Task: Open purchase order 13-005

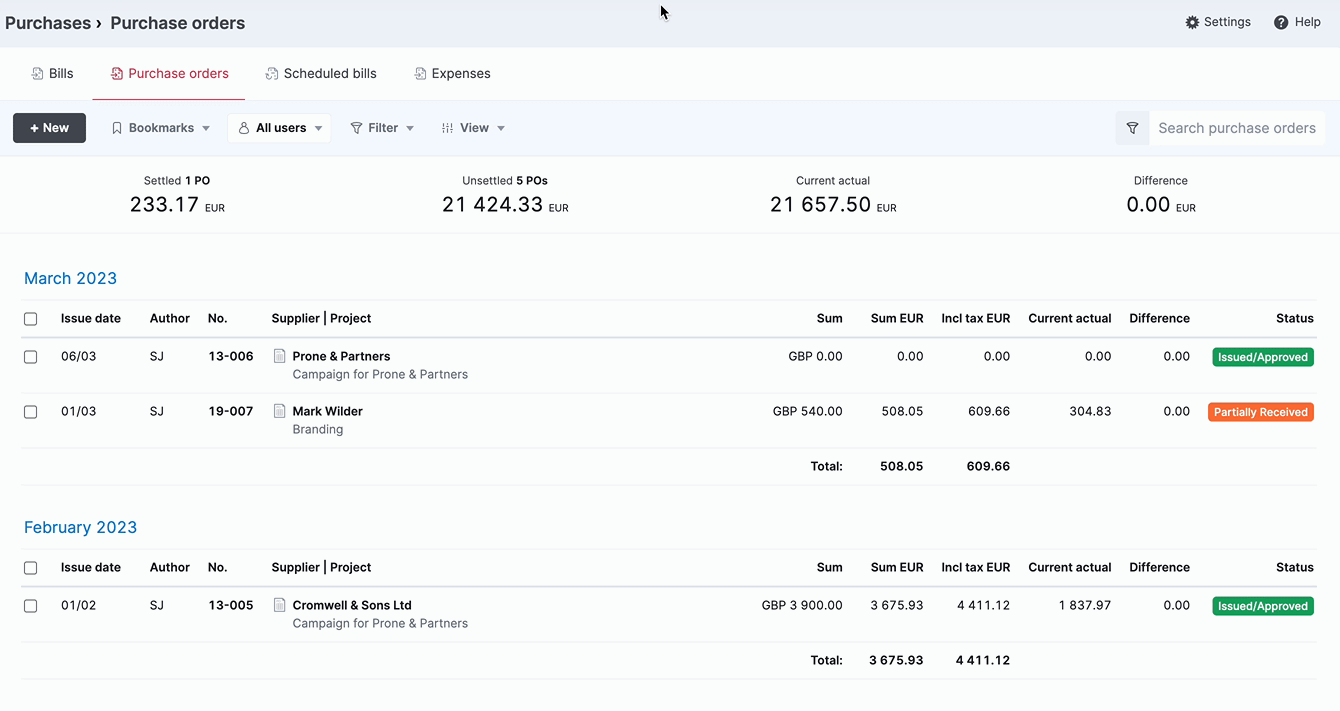Action: pyautogui.click(x=231, y=605)
